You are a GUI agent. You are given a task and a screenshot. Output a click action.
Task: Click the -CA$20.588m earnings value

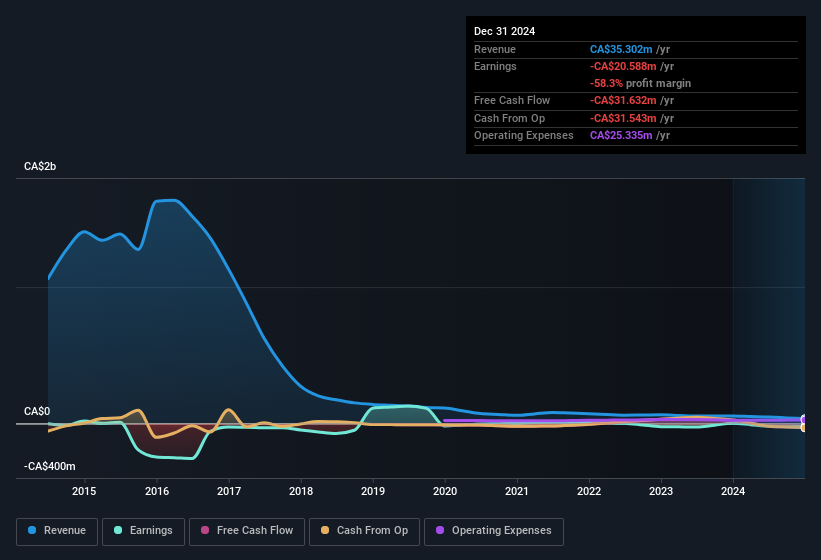coord(623,66)
